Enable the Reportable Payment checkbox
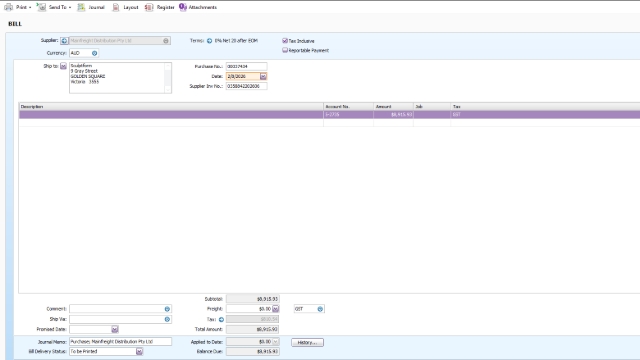The height and width of the screenshot is (360, 640). point(285,50)
